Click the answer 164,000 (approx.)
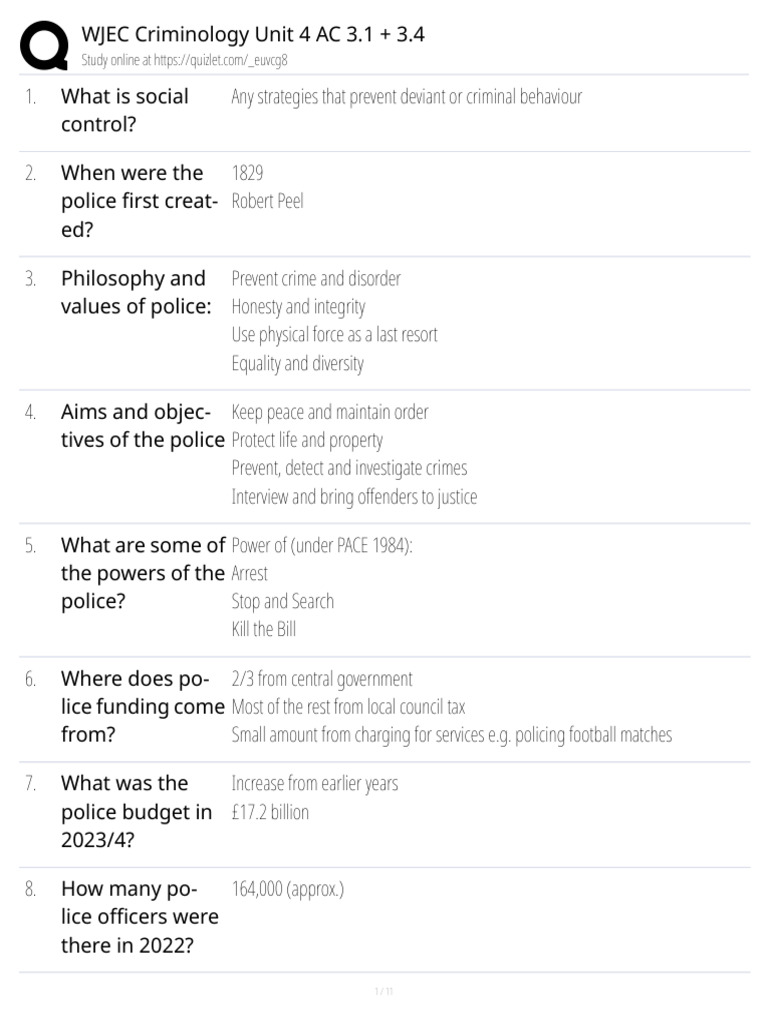The height and width of the screenshot is (1024, 768). (x=288, y=889)
